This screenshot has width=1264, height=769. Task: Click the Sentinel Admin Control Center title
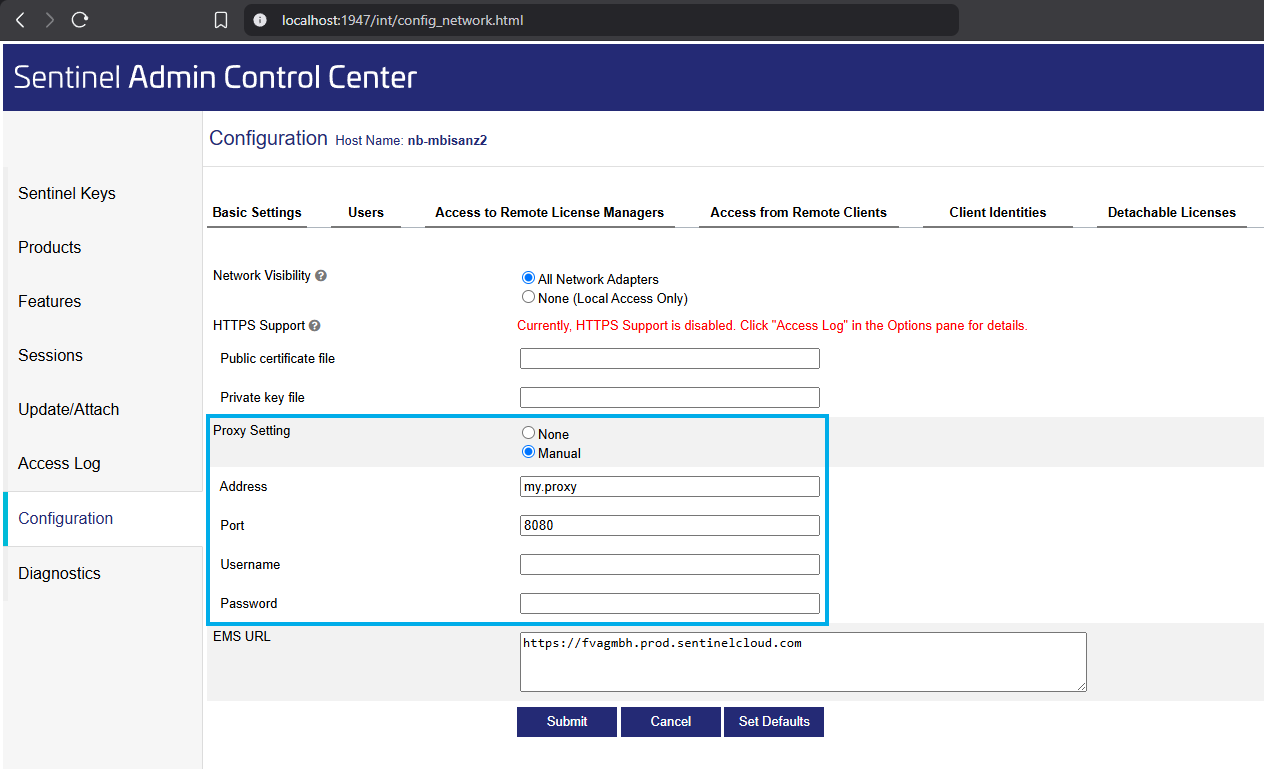tap(215, 77)
